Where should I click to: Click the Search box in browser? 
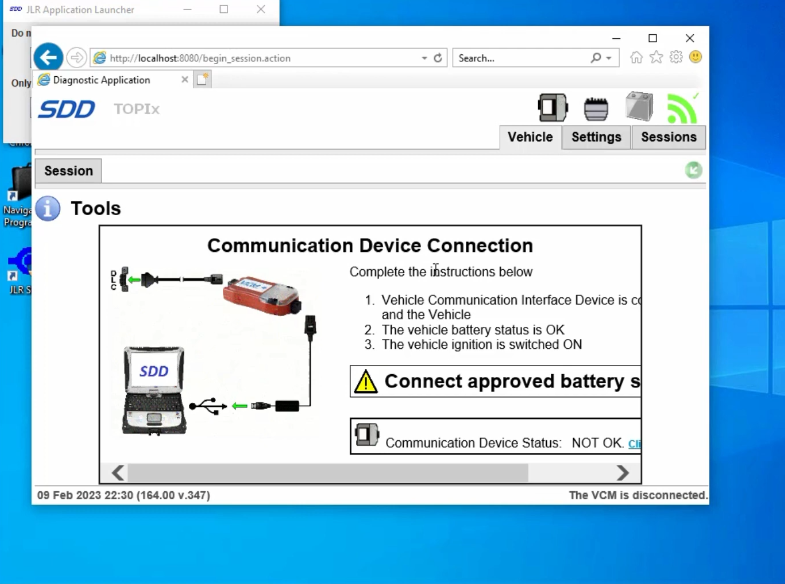(521, 58)
